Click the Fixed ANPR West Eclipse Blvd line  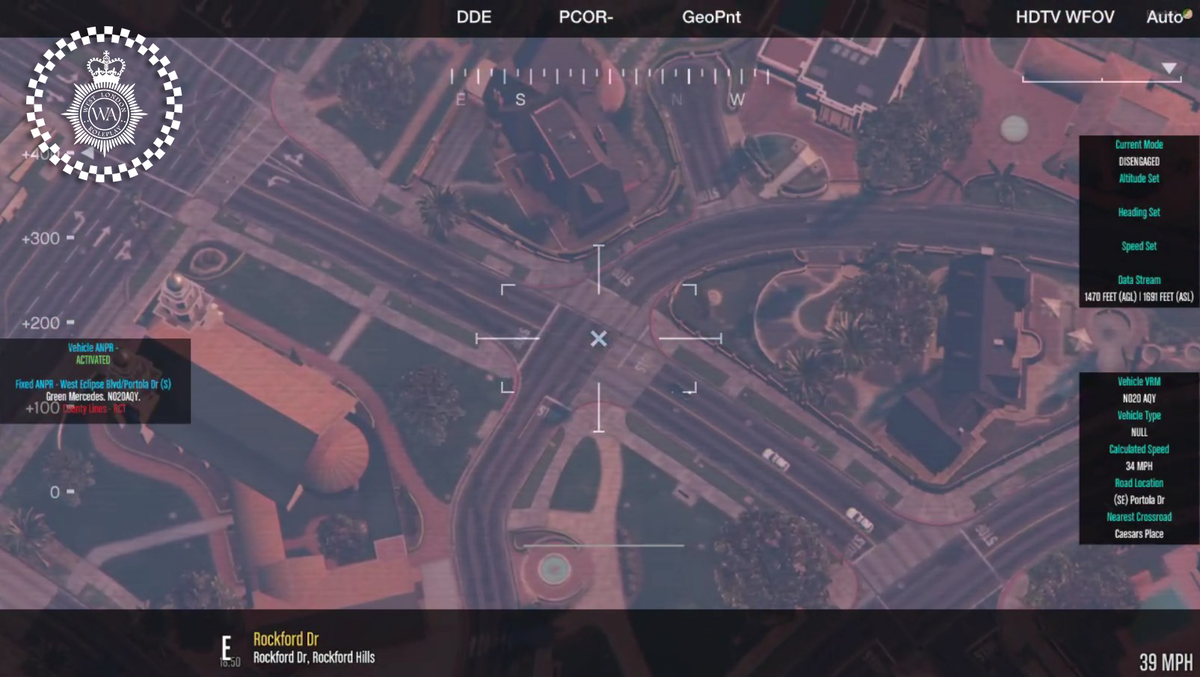click(x=93, y=384)
